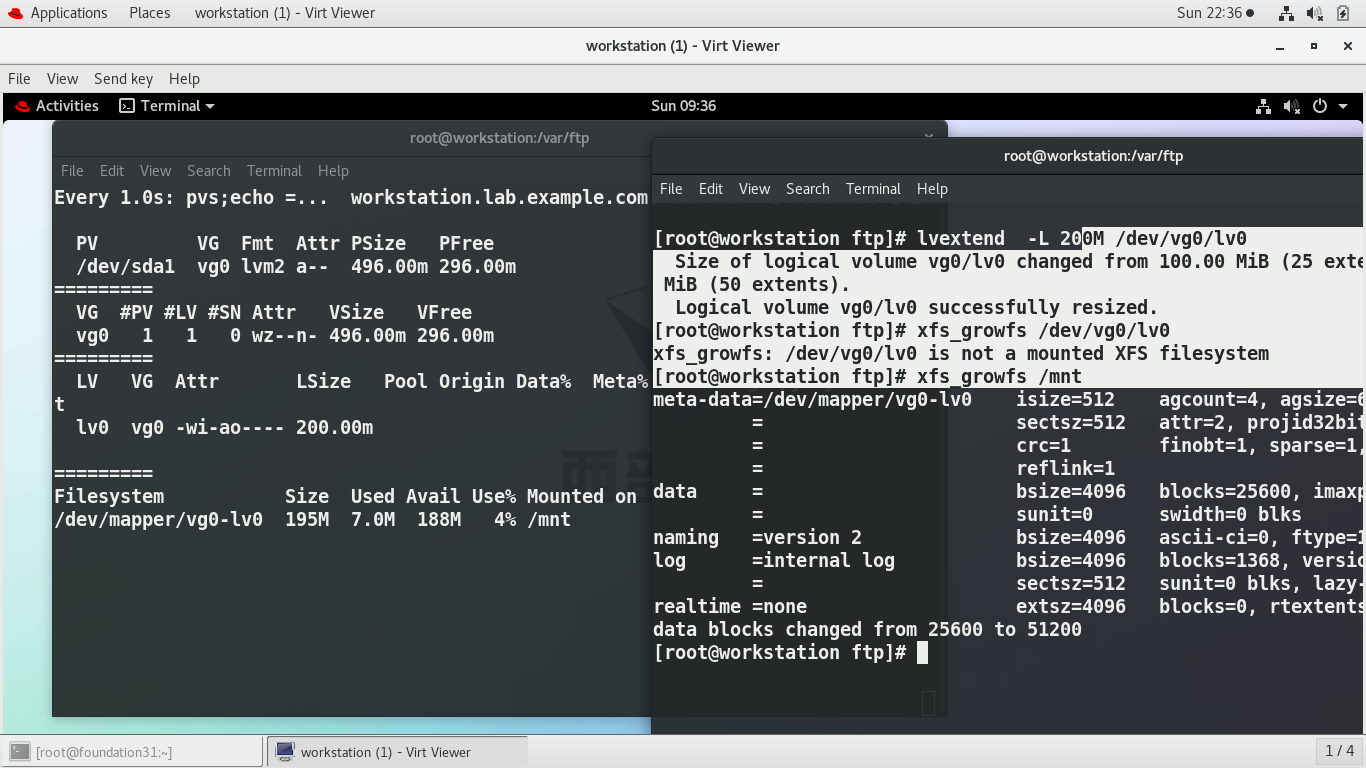
Task: Open Help menu in left terminal
Action: [x=333, y=171]
